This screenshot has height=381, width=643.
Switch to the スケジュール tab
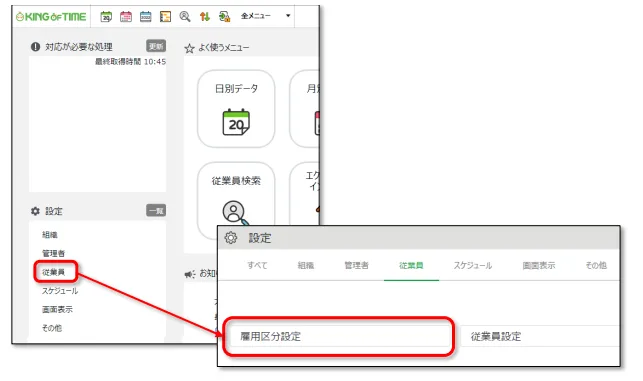coord(473,265)
